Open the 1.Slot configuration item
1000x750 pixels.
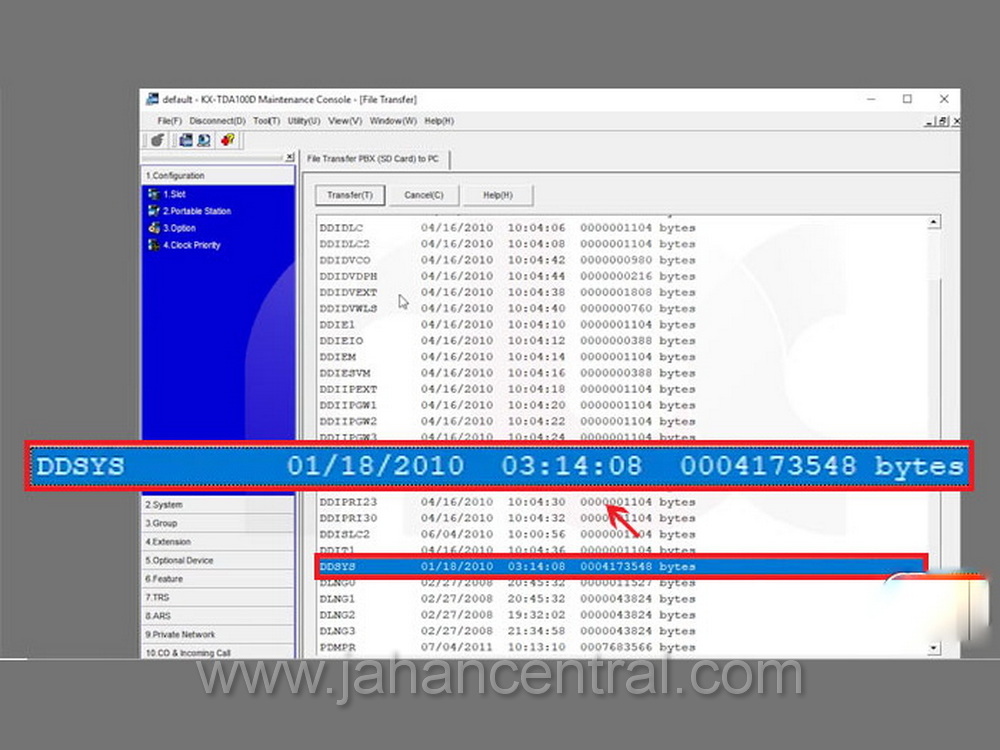(173, 194)
